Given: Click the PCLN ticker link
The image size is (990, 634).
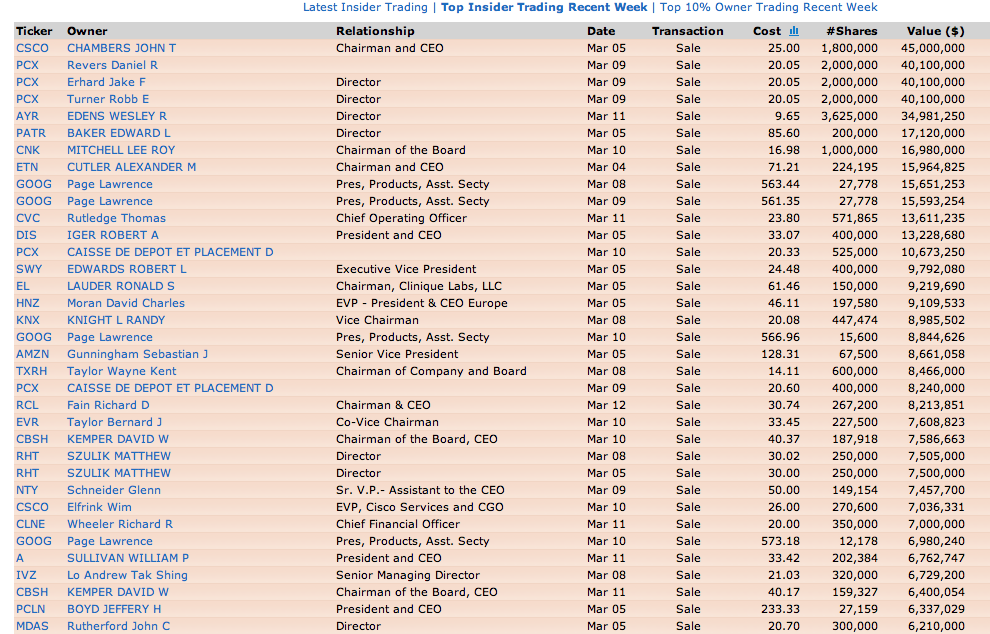Looking at the screenshot, I should (x=31, y=609).
